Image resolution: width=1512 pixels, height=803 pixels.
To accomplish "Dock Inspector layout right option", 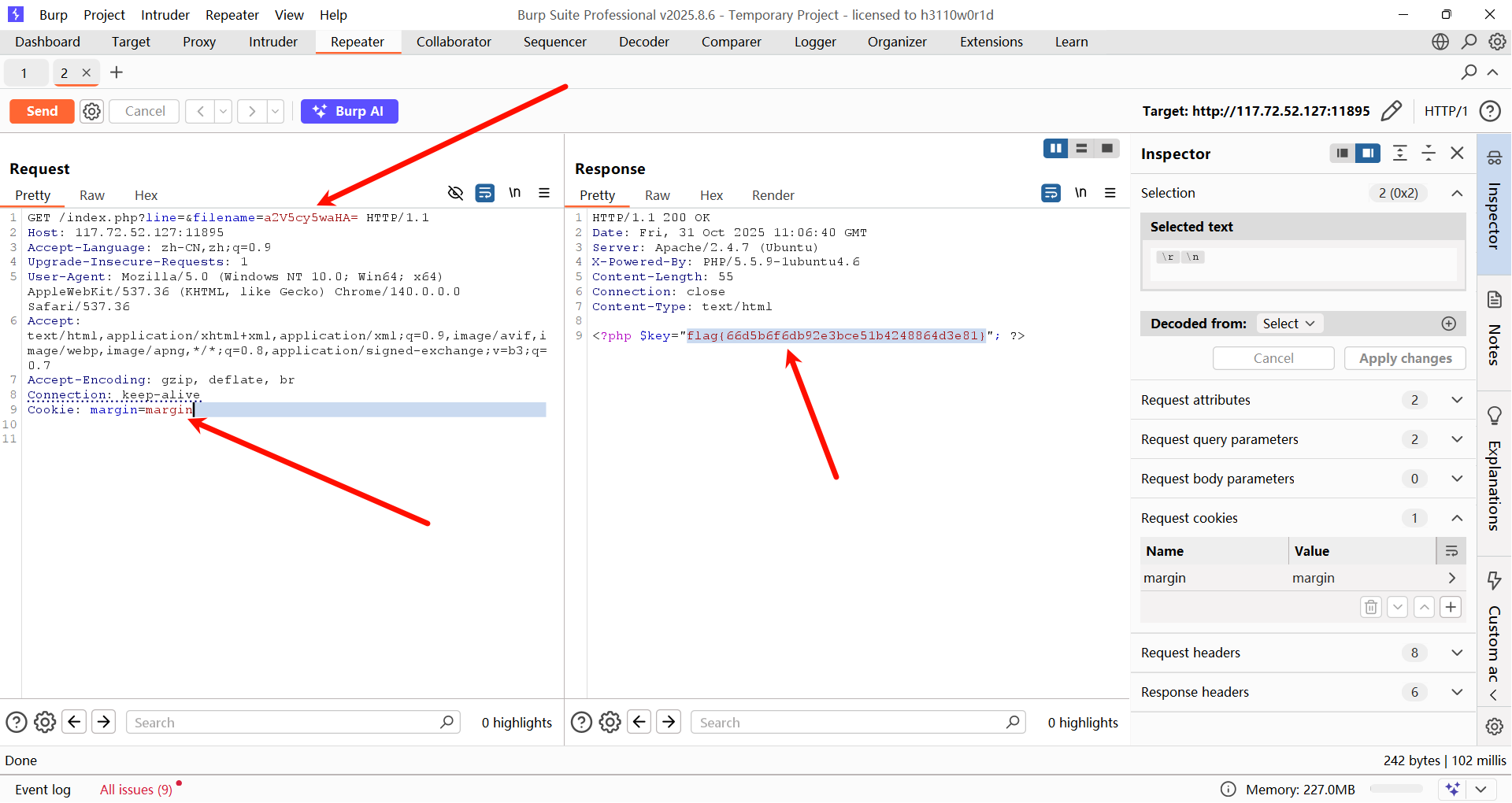I will pyautogui.click(x=1368, y=153).
